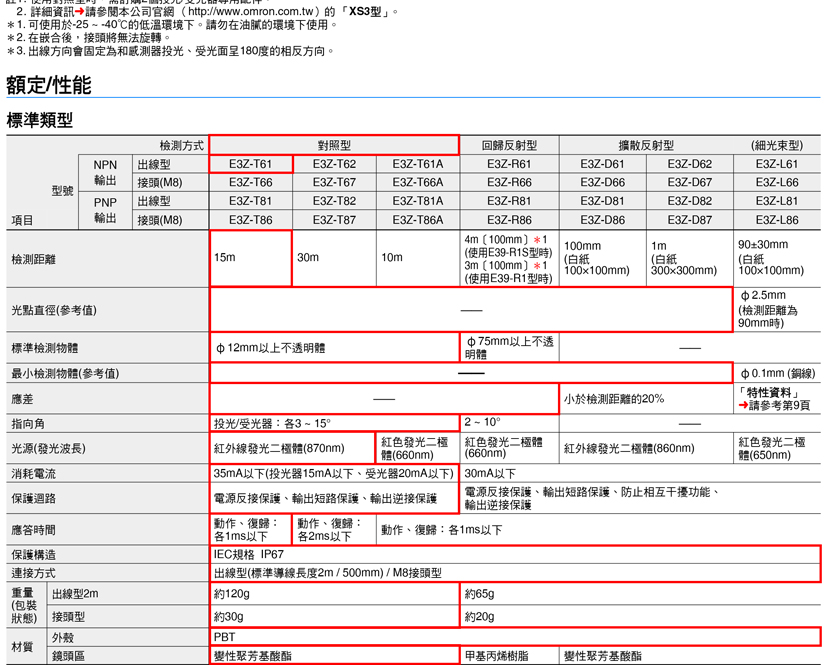This screenshot has width=830, height=665.
Task: Select model cell E3Z-T61A
Action: [x=418, y=164]
